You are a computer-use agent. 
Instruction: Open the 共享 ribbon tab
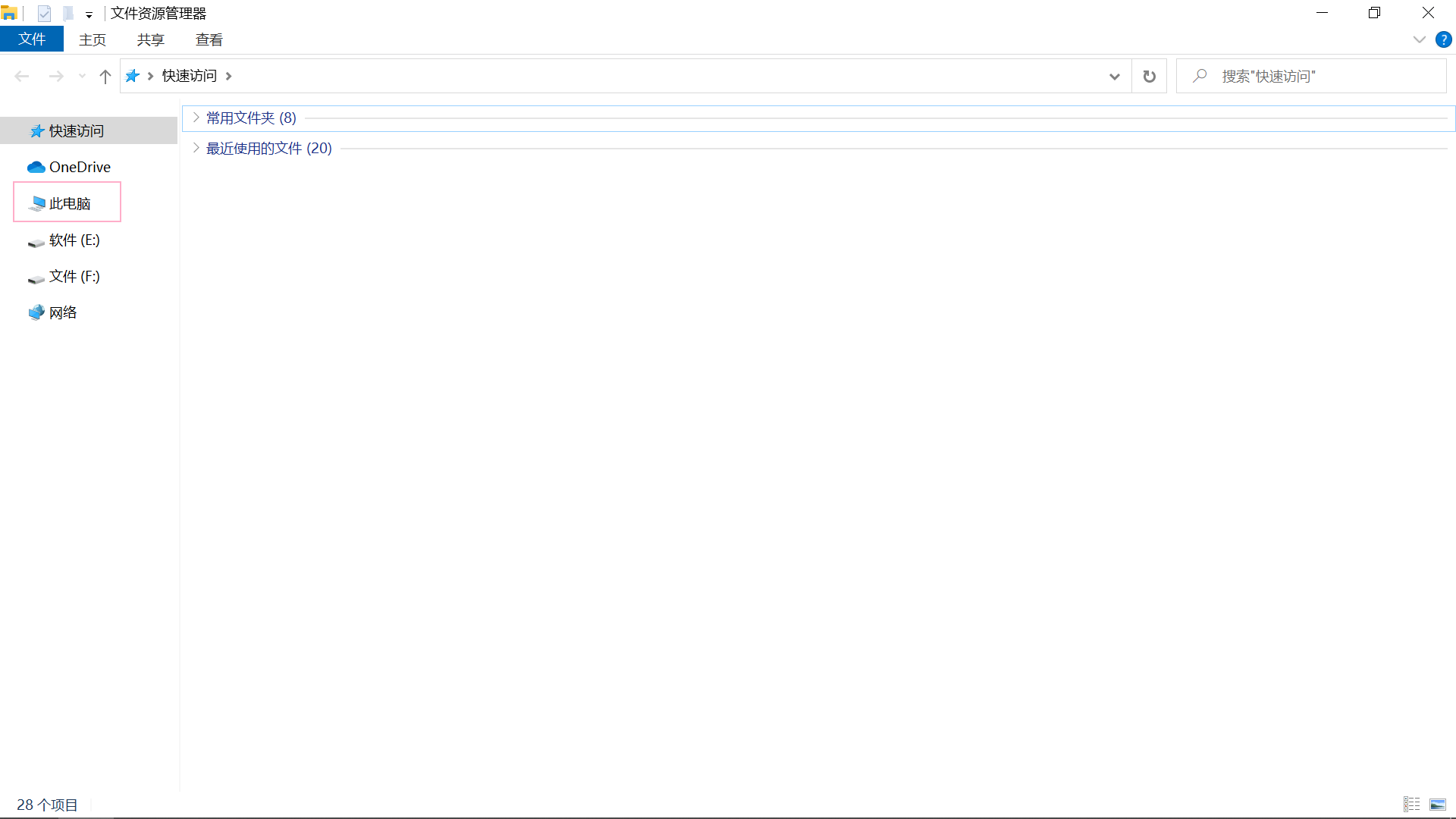pos(150,39)
